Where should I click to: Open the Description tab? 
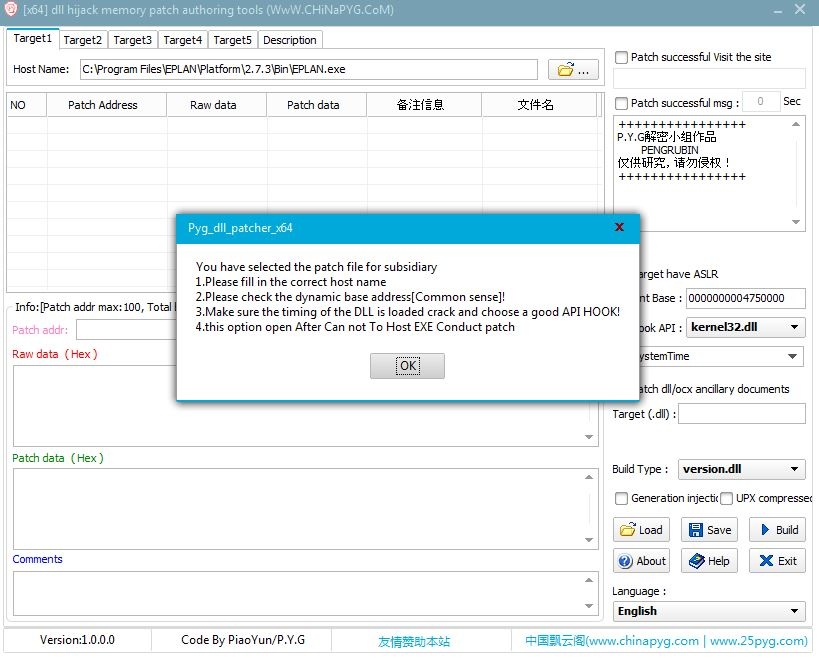[x=290, y=40]
